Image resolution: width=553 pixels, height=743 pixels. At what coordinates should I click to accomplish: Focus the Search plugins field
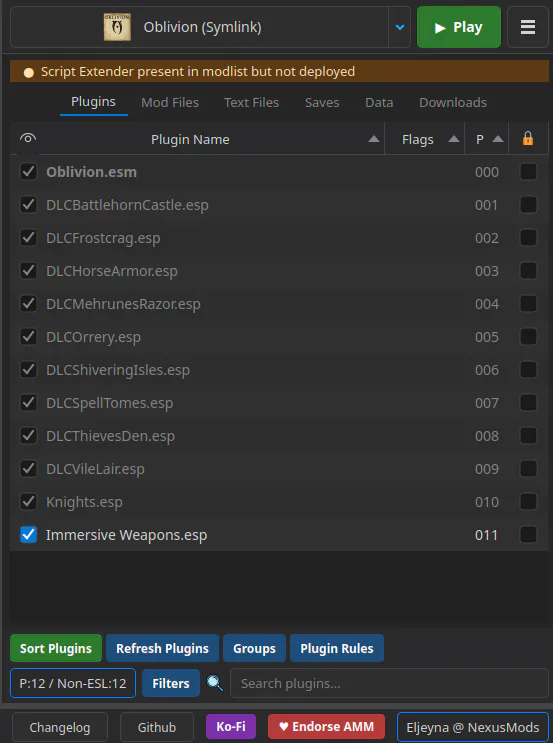[389, 683]
